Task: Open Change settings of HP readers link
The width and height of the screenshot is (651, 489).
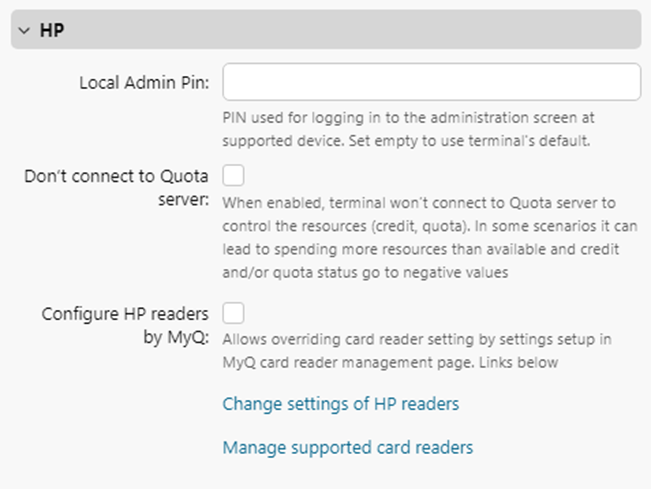Action: [x=341, y=404]
